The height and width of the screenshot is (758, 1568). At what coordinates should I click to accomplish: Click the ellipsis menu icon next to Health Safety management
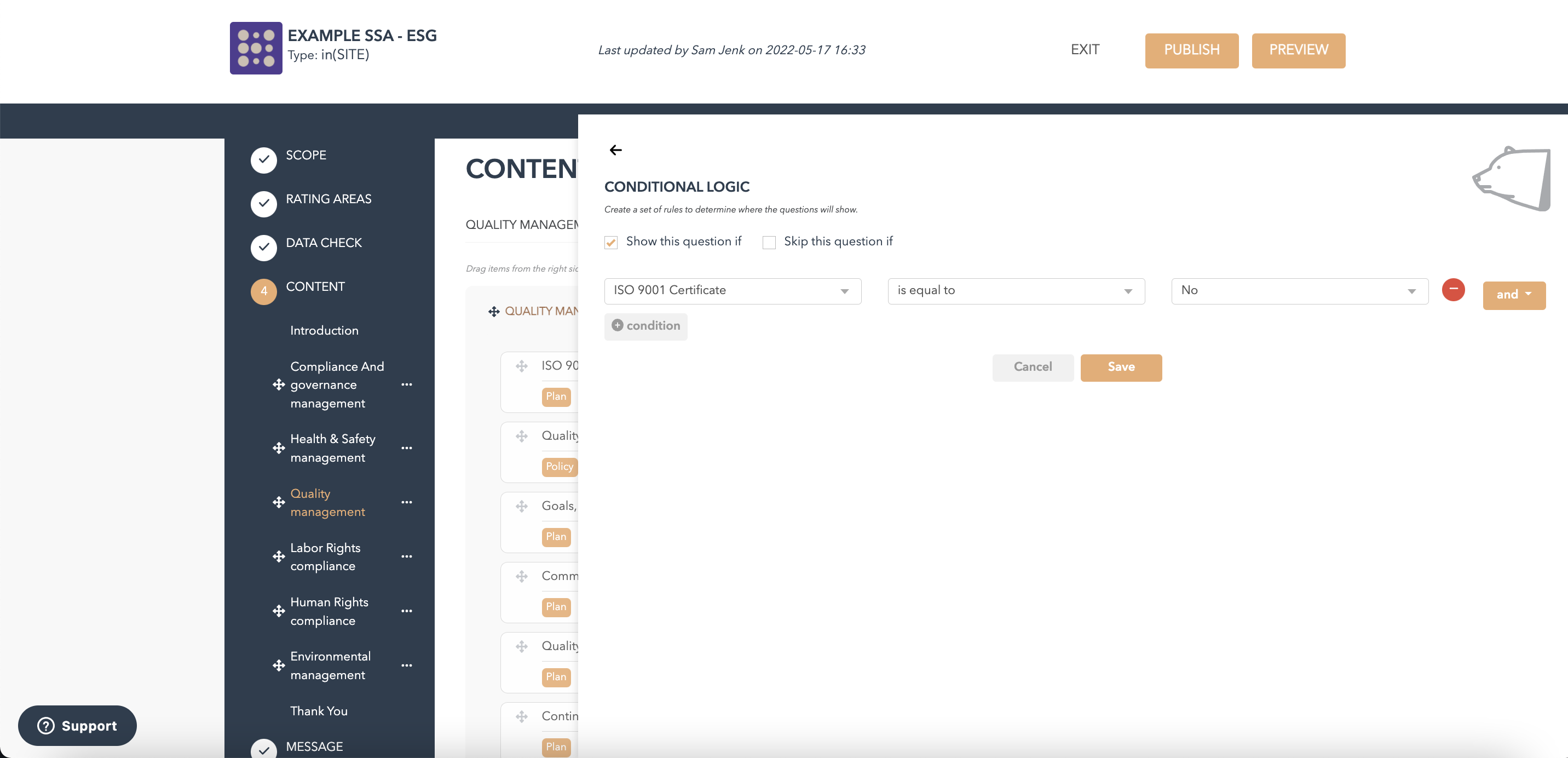(x=407, y=447)
